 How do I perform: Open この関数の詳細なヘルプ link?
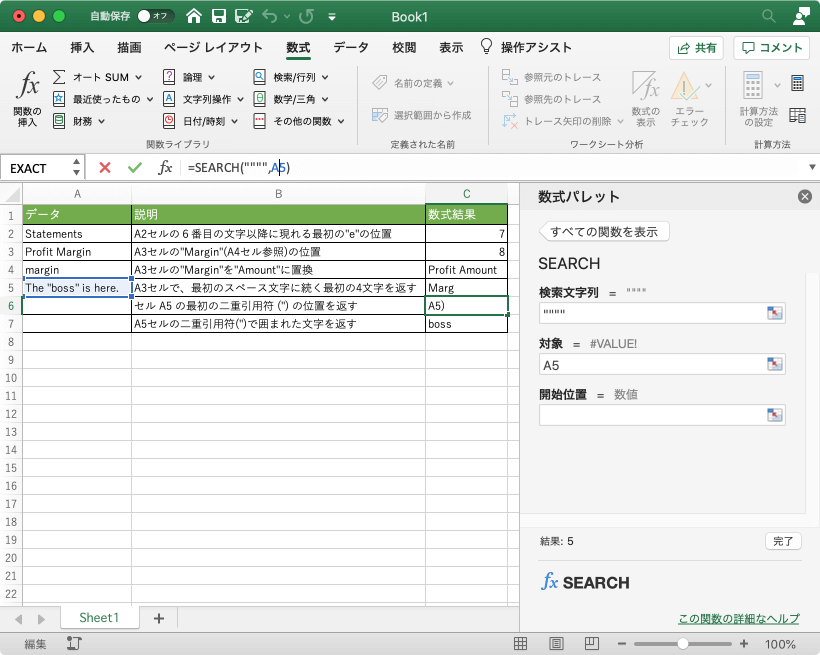point(738,619)
